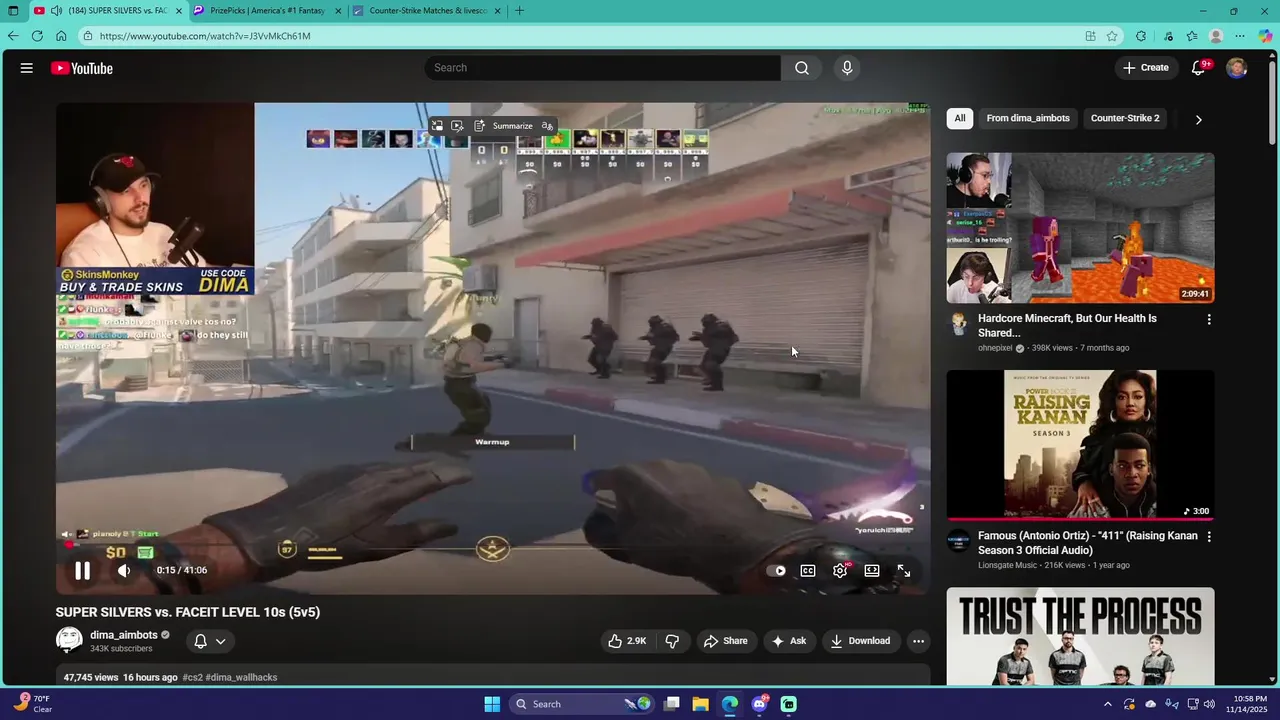1280x720 pixels.
Task: Open the browser settings ellipsis menu
Action: tap(1240, 36)
